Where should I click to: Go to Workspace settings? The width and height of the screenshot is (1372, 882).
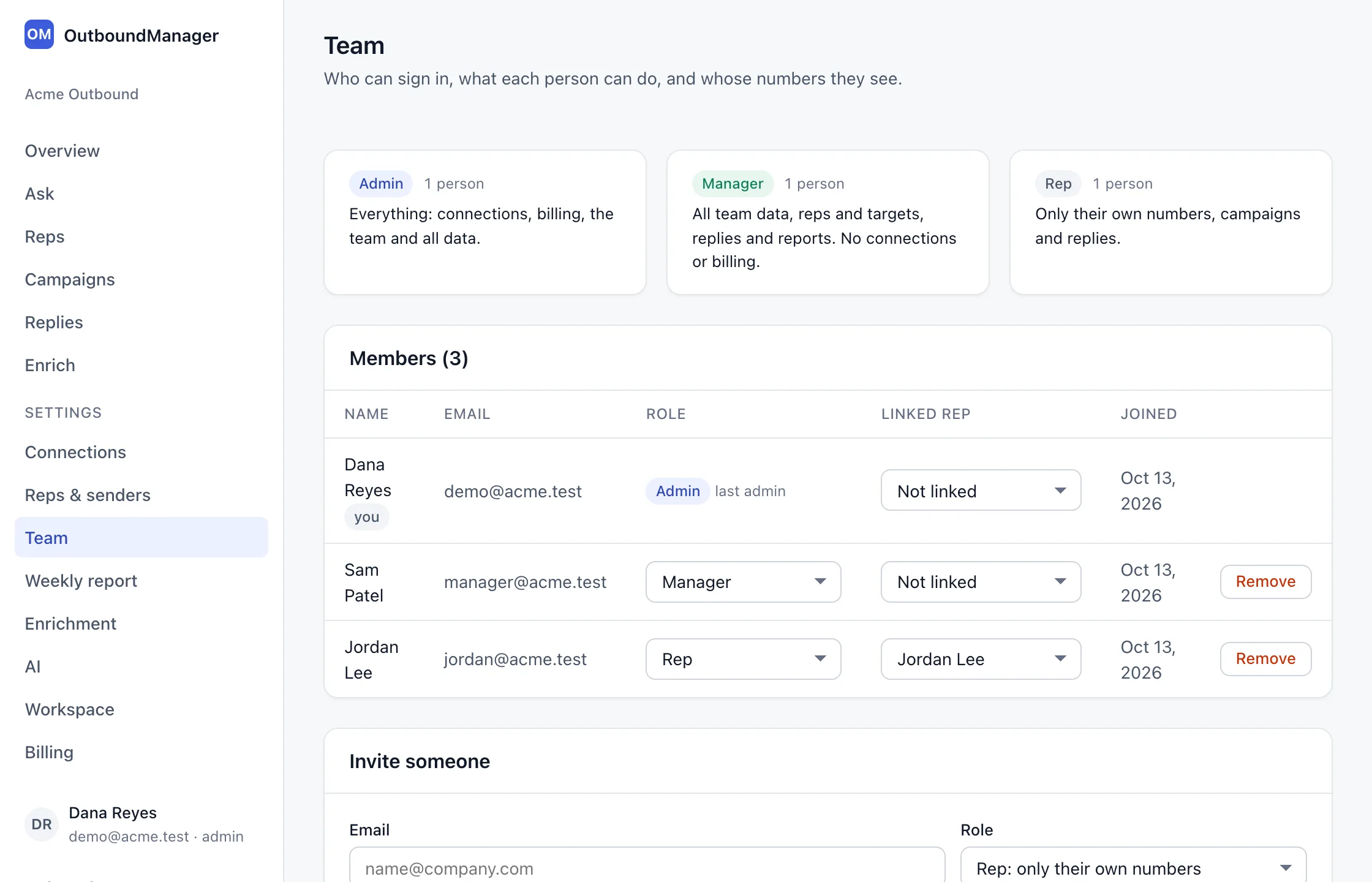point(70,709)
